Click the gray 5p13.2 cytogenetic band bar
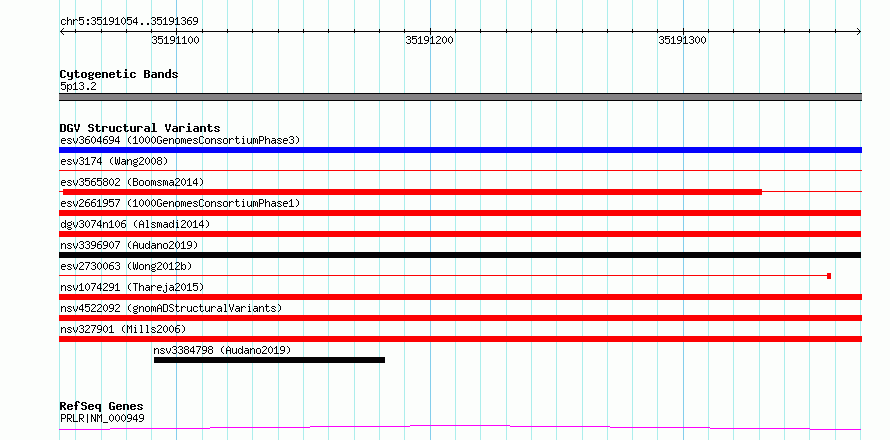Viewport: 890px width, 440px height. pyautogui.click(x=460, y=97)
